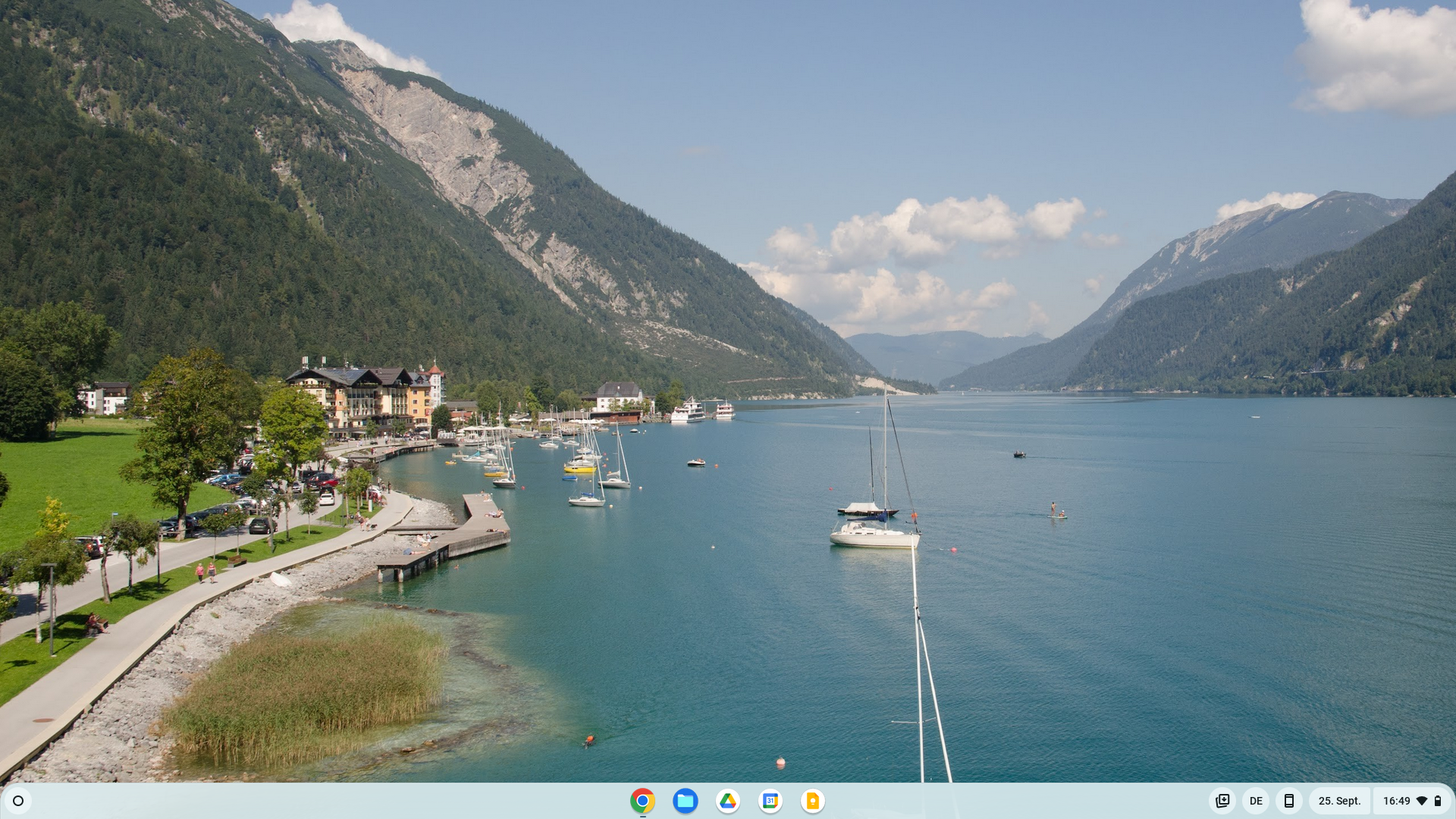
Task: Open Phone Hub icon
Action: point(1288,801)
